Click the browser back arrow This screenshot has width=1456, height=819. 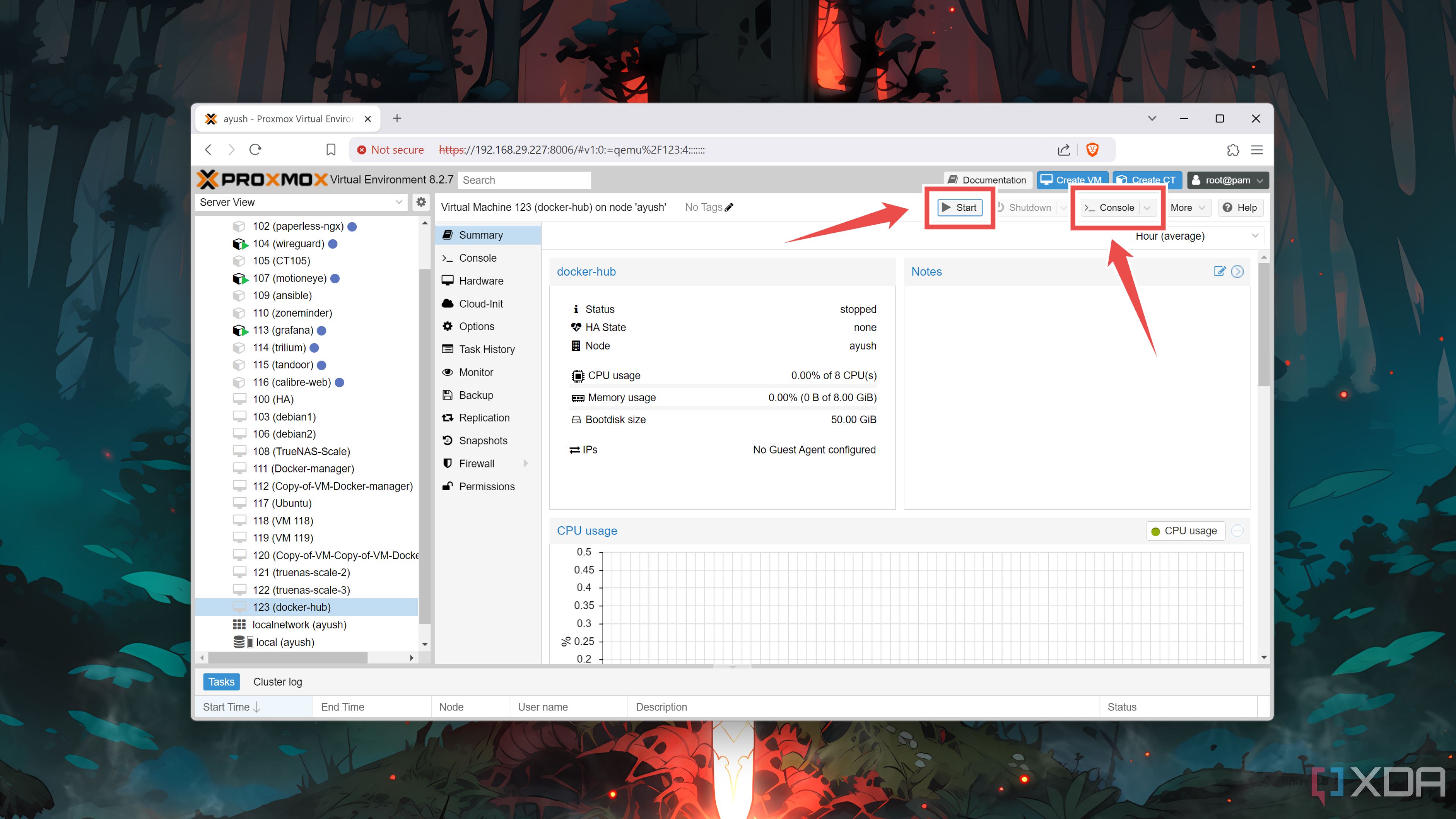(x=209, y=149)
